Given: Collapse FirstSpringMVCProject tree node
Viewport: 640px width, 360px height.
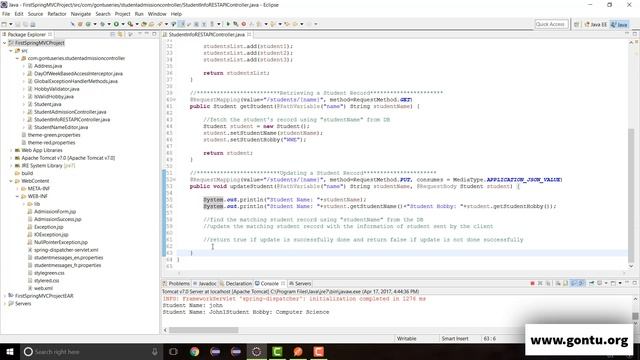Looking at the screenshot, I should click(4, 43).
